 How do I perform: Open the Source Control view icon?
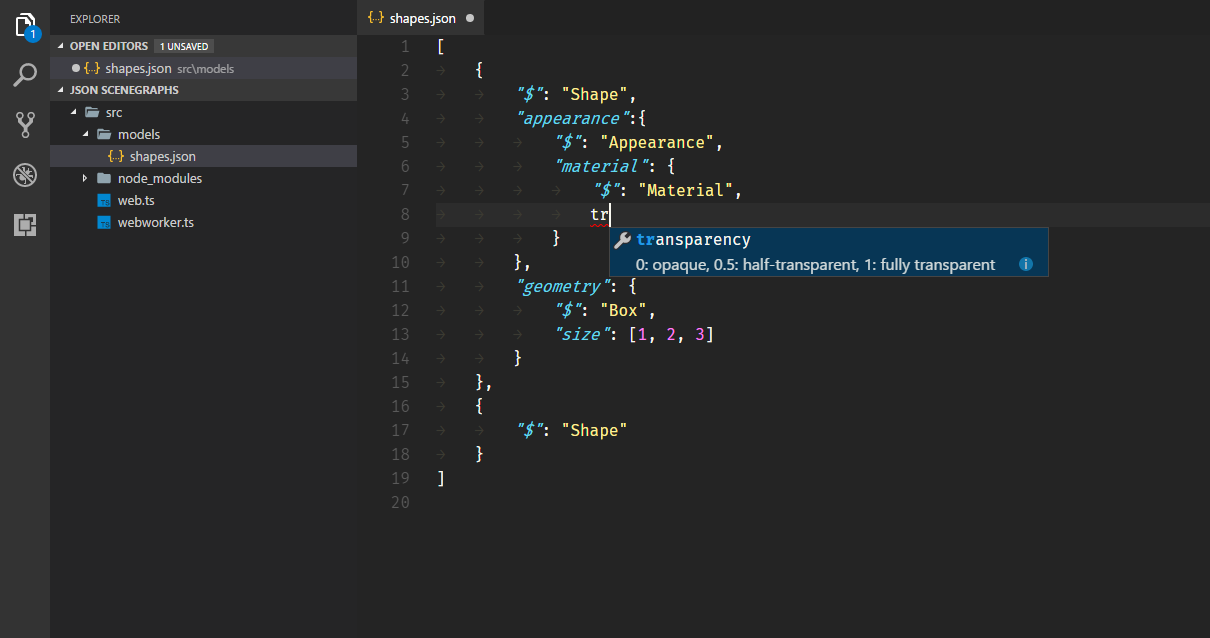coord(25,125)
